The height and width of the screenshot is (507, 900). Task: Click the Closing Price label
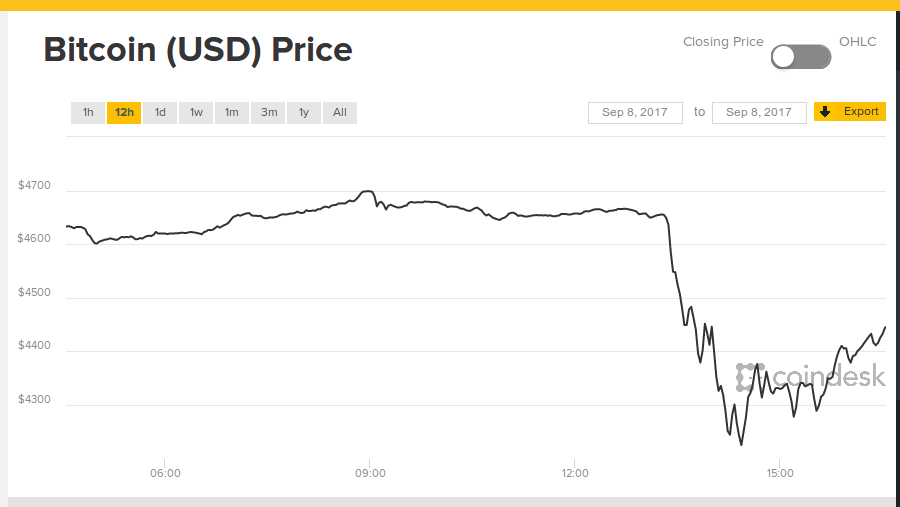tap(723, 42)
